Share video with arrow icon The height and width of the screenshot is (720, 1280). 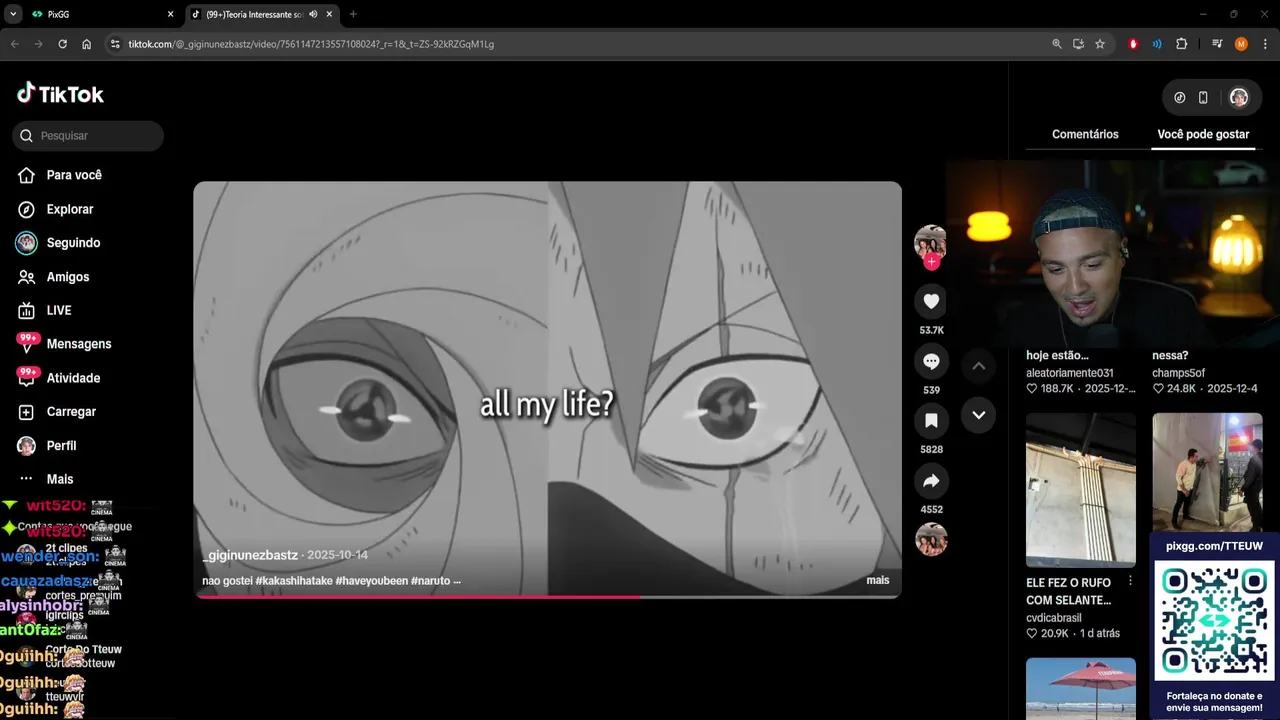[x=931, y=481]
